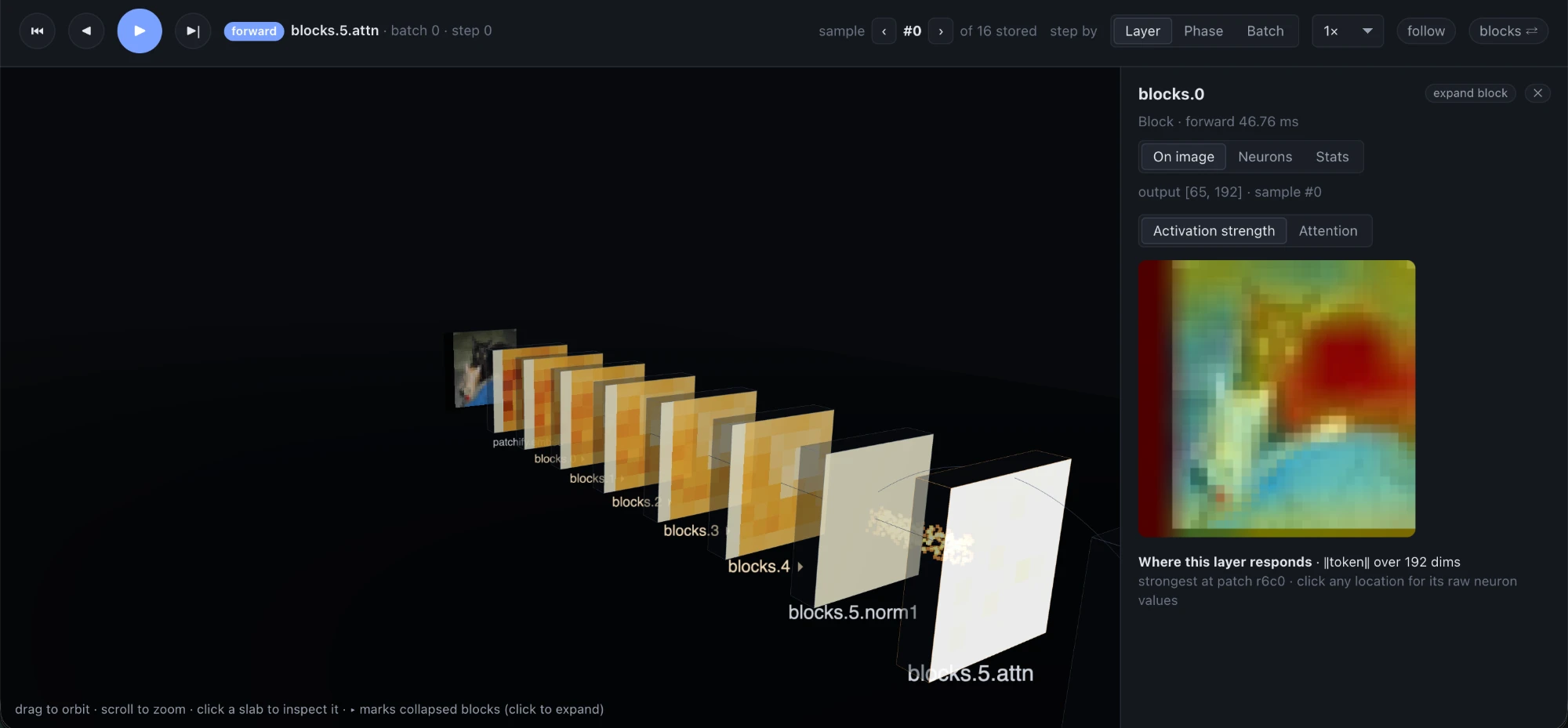Toggle the follow camera button
Image resolution: width=1568 pixels, height=728 pixels.
1425,31
